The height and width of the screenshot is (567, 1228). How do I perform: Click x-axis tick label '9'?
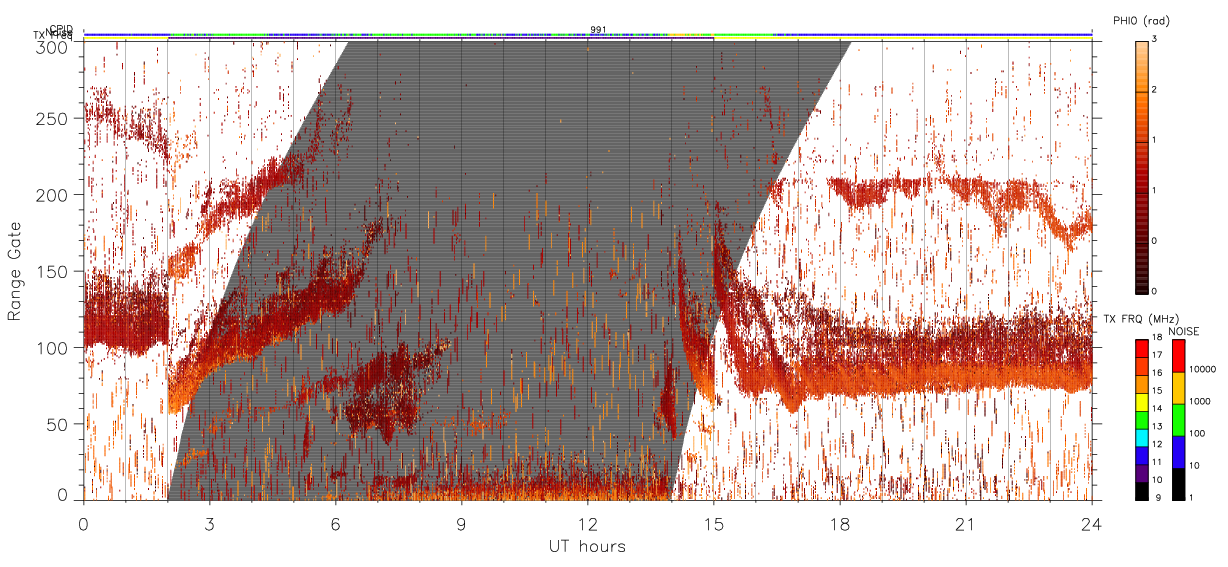tap(462, 524)
